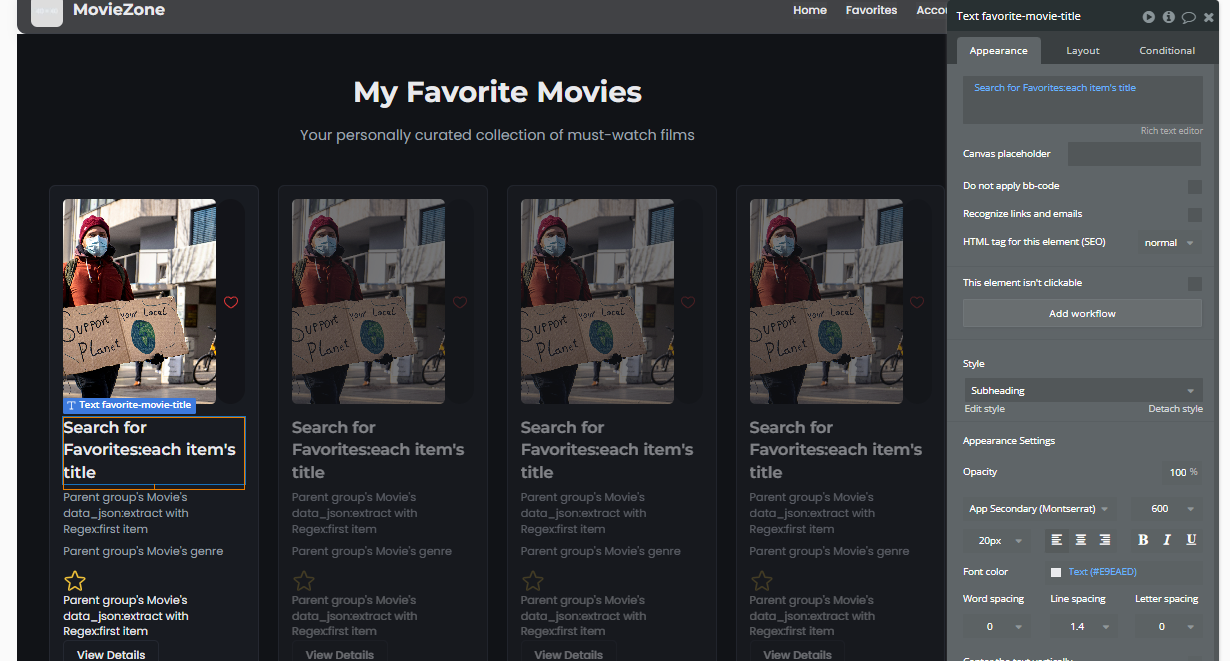Click the heart icon on fourth movie card
This screenshot has width=1230, height=661.
pyautogui.click(x=917, y=302)
